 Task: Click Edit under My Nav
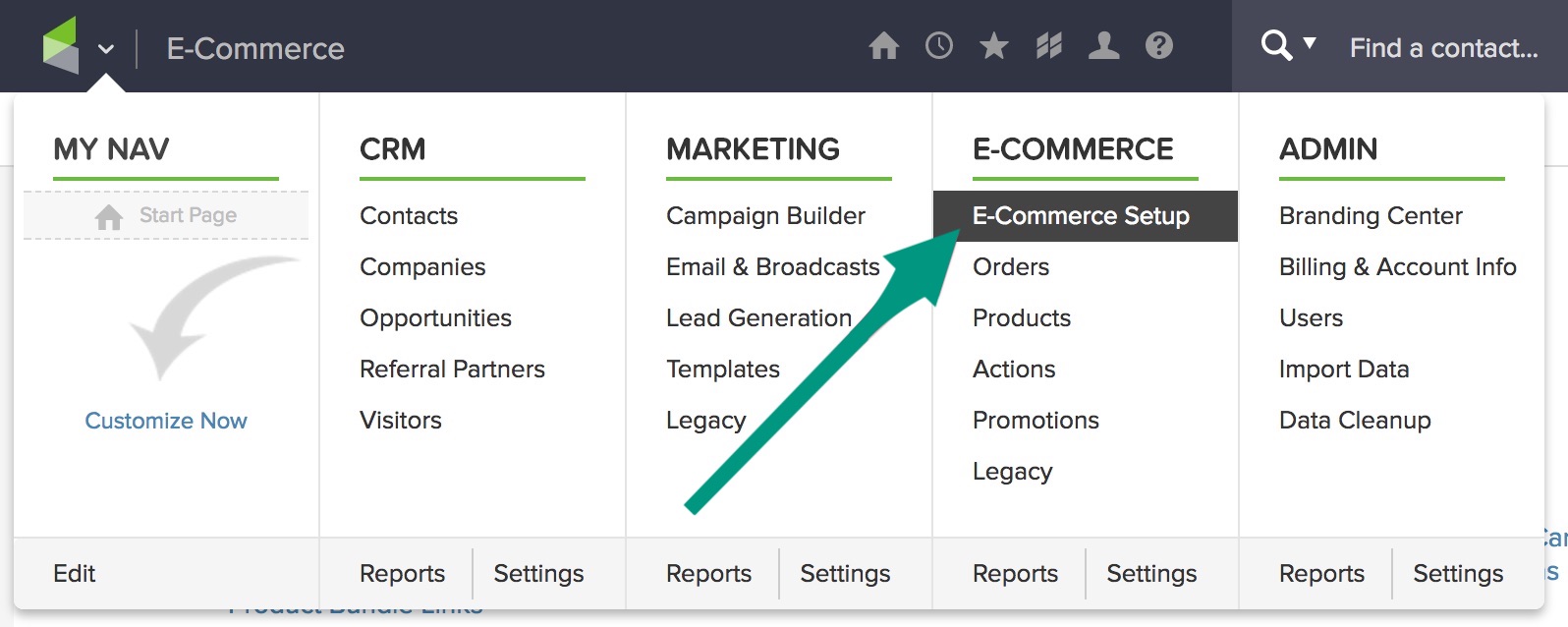[x=75, y=573]
